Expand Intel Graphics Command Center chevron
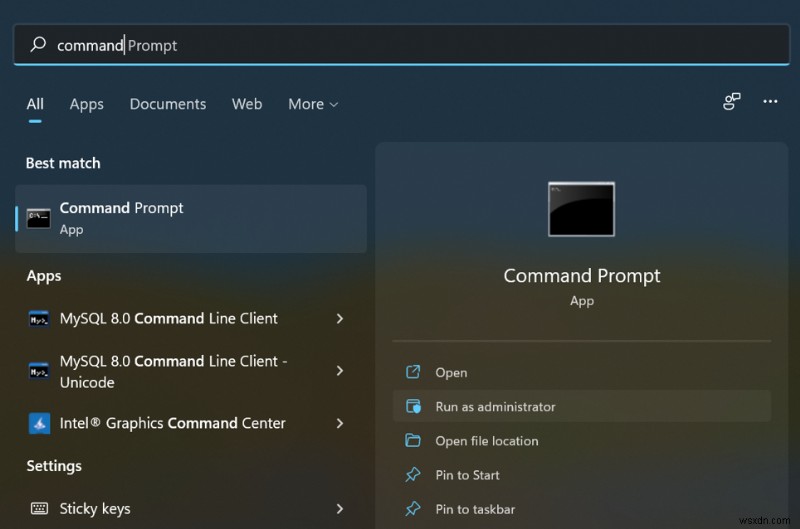The image size is (800, 529). tap(340, 423)
